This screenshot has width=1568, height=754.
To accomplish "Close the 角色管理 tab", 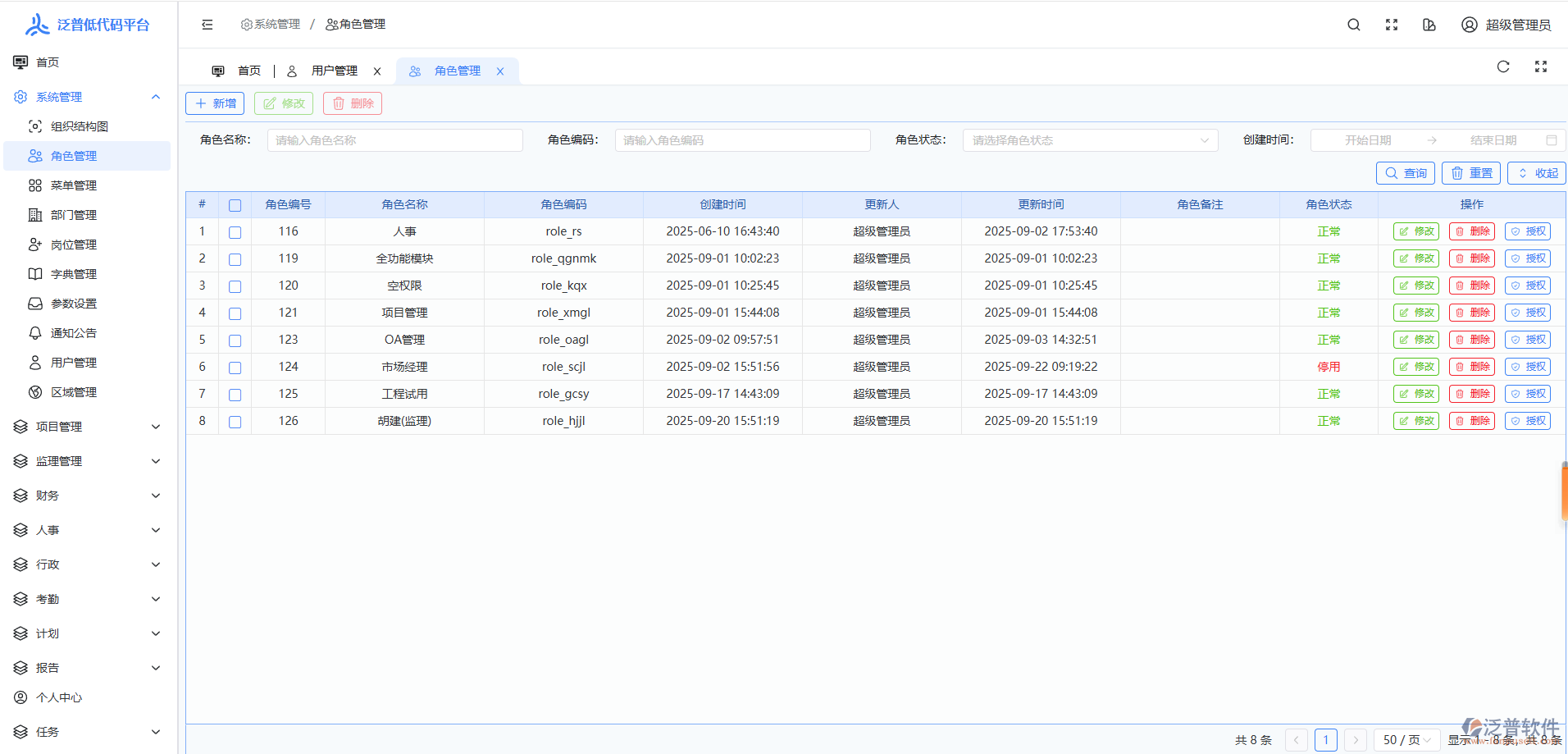I will (500, 71).
